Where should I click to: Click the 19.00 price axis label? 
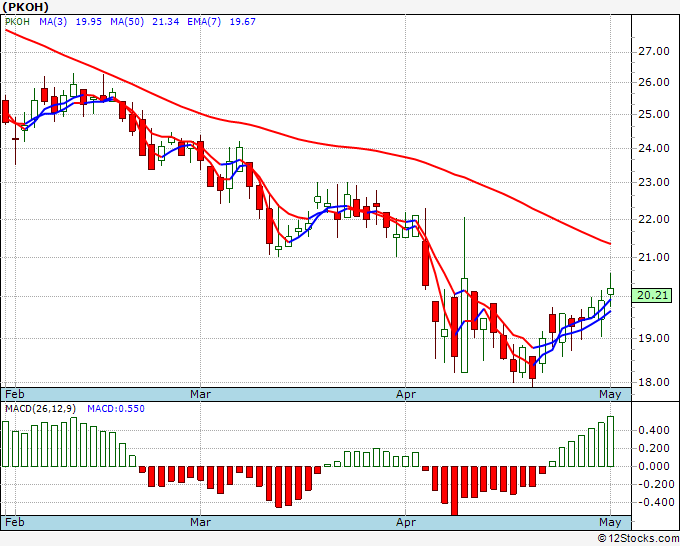click(x=654, y=338)
